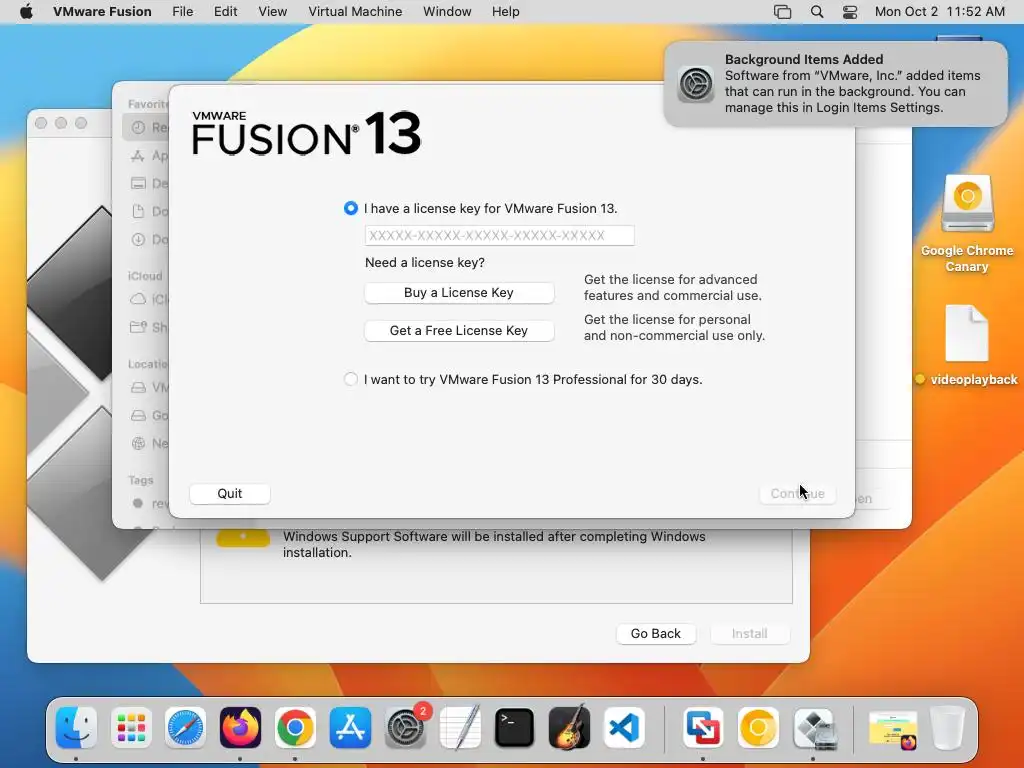Open App Store from the Dock

tap(350, 727)
